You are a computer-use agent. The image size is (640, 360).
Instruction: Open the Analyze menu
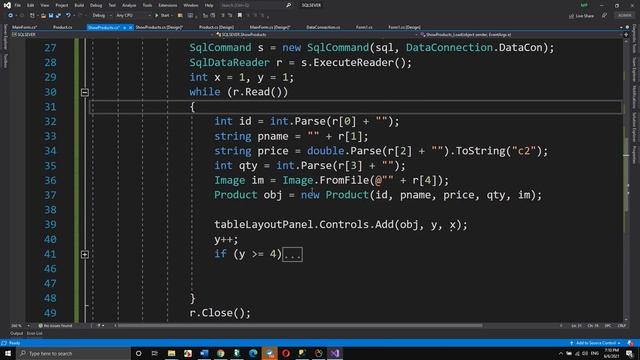[129, 5]
